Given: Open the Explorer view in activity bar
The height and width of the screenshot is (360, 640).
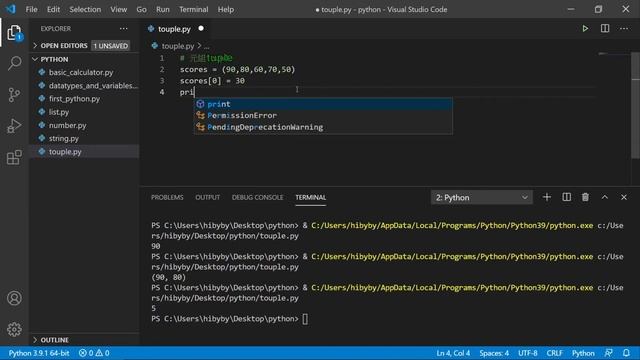Looking at the screenshot, I should (x=14, y=33).
